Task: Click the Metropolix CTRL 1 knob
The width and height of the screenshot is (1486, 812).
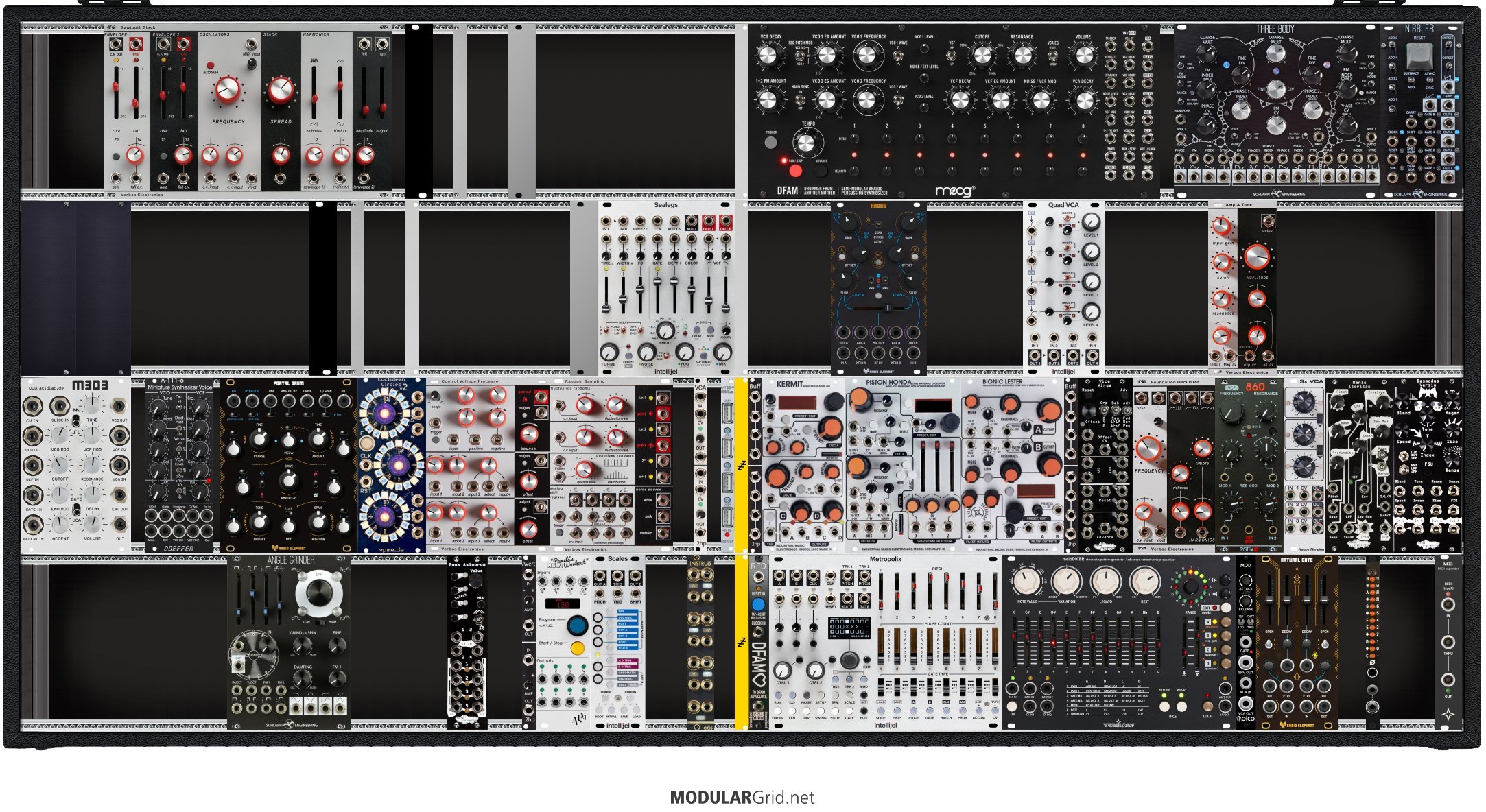Action: tap(782, 670)
